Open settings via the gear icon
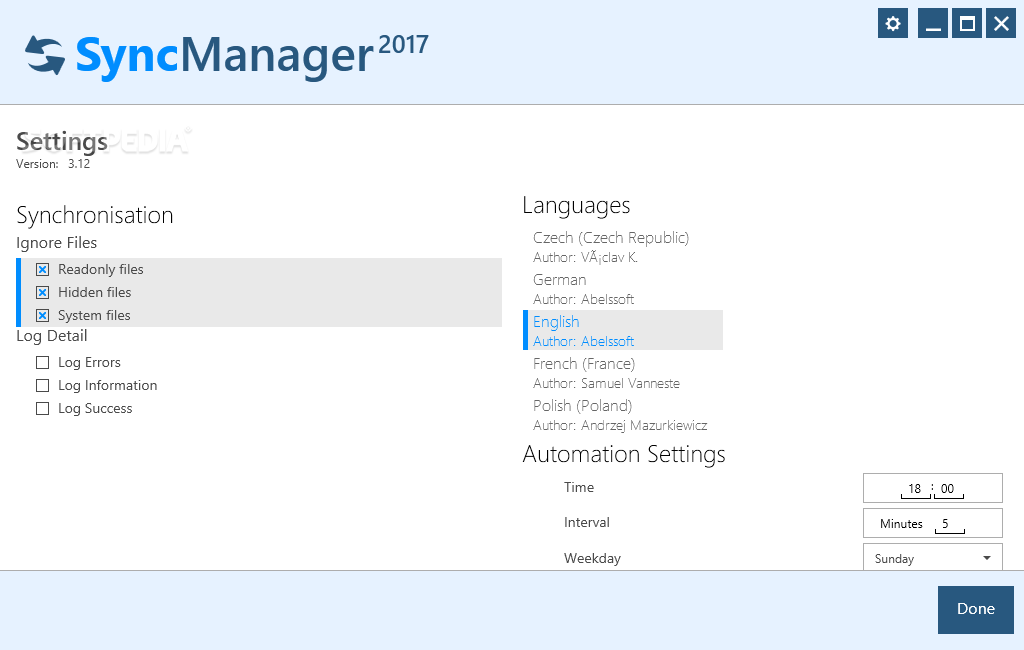This screenshot has width=1024, height=650. coord(893,24)
